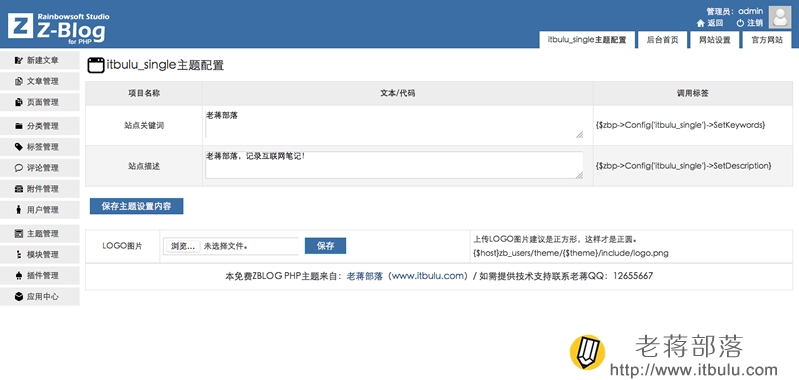Open 插件管理 in the sidebar
This screenshot has width=799, height=380.
click(x=40, y=275)
